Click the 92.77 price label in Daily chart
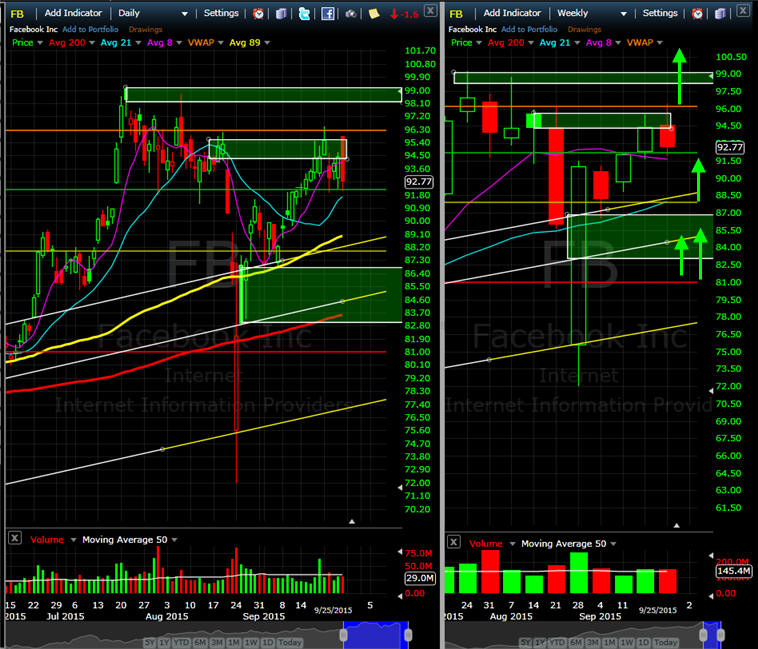The width and height of the screenshot is (758, 649). (x=419, y=182)
